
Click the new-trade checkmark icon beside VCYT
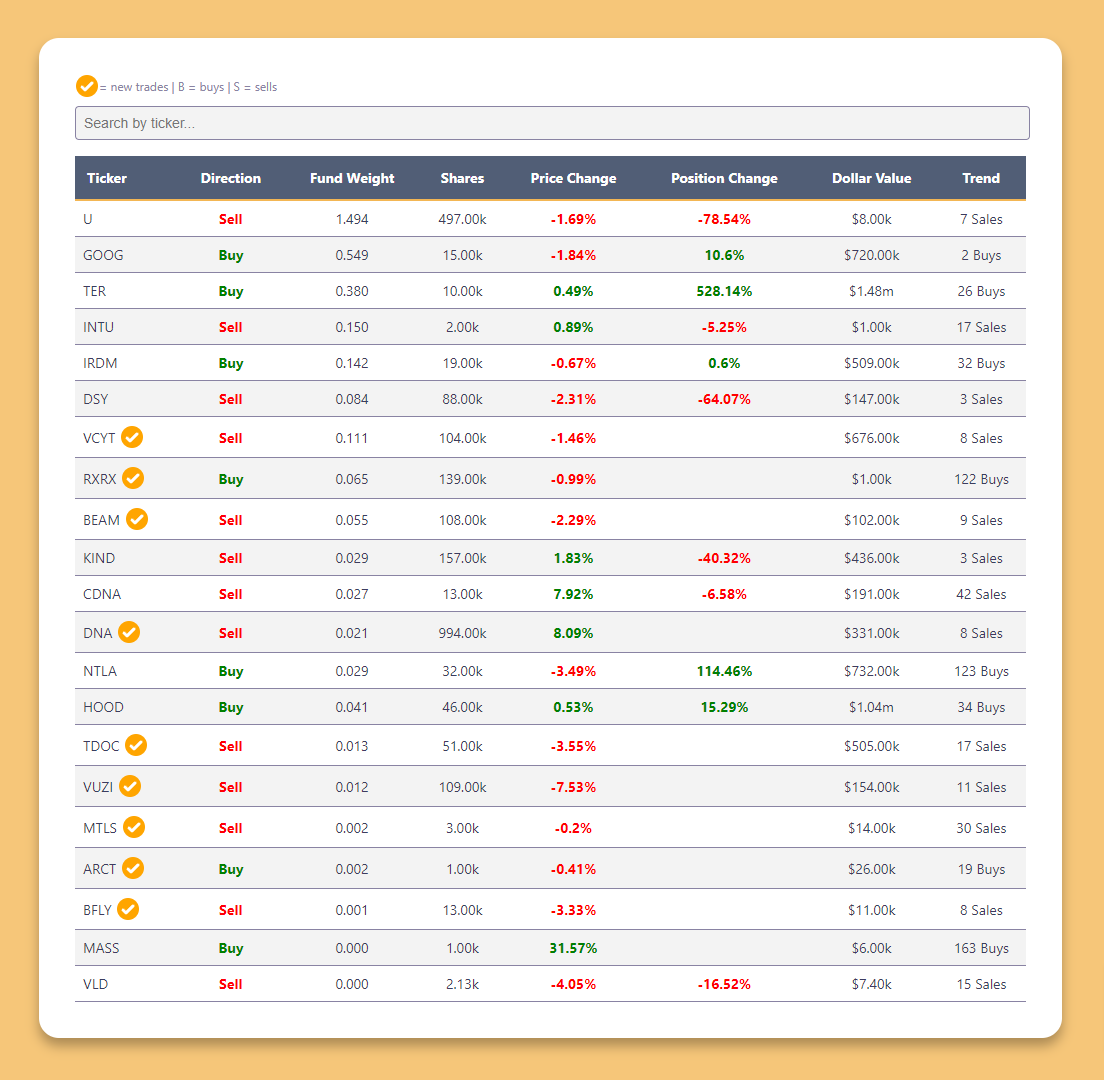(132, 437)
